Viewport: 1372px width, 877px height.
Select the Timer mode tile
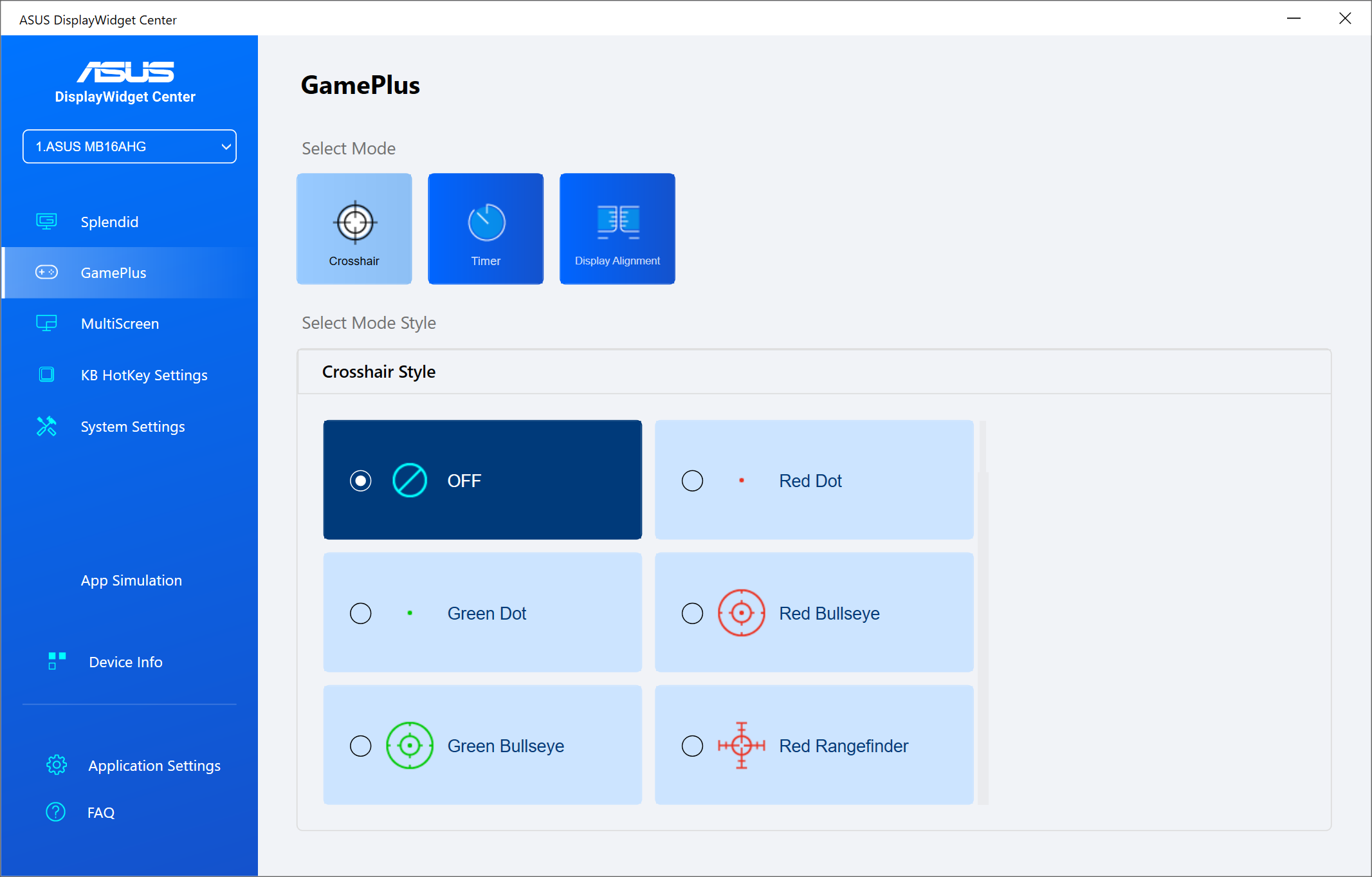[486, 228]
